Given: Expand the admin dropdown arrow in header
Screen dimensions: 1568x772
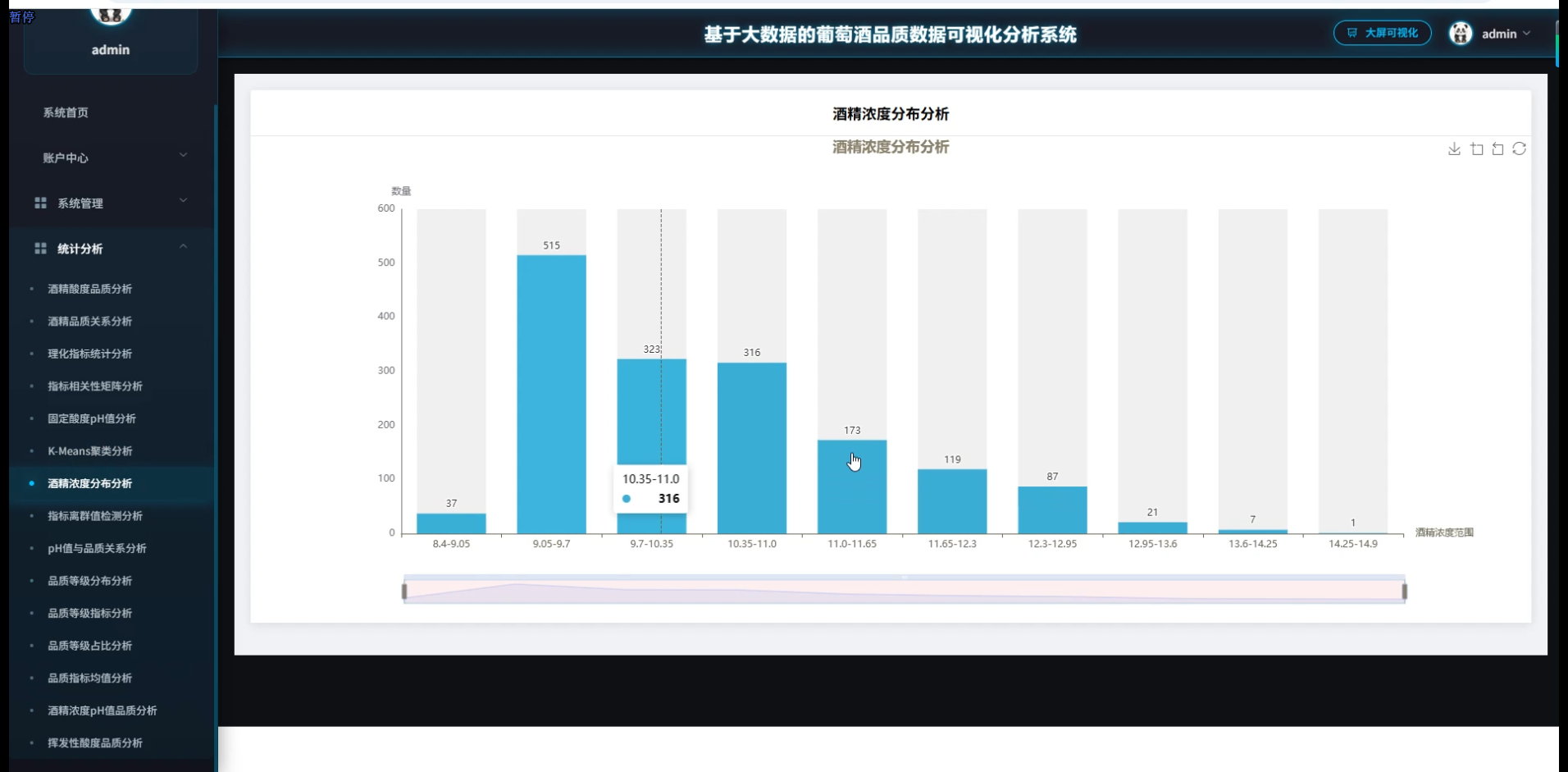Looking at the screenshot, I should [1526, 34].
